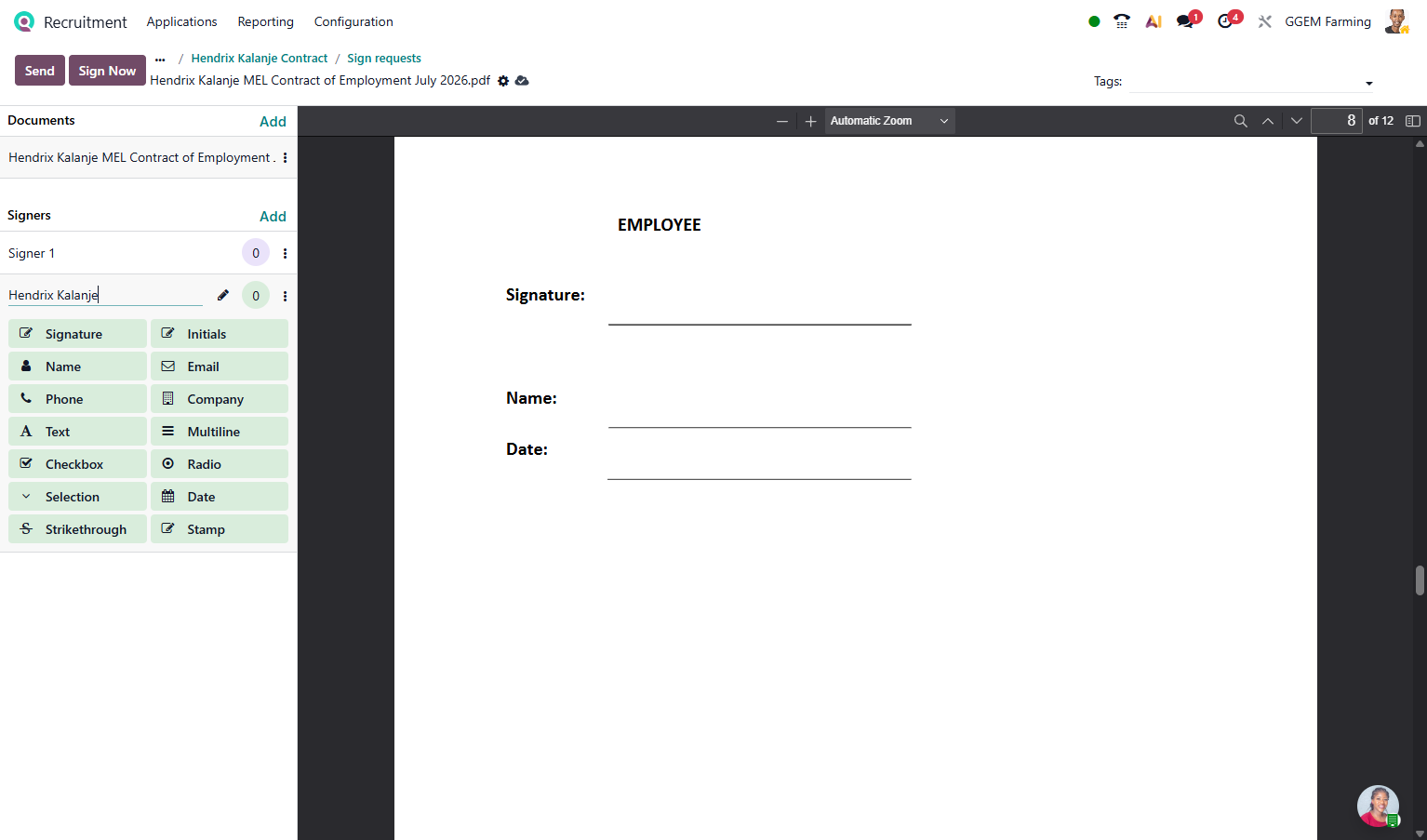Click the Send button
This screenshot has width=1427, height=840.
pyautogui.click(x=40, y=71)
